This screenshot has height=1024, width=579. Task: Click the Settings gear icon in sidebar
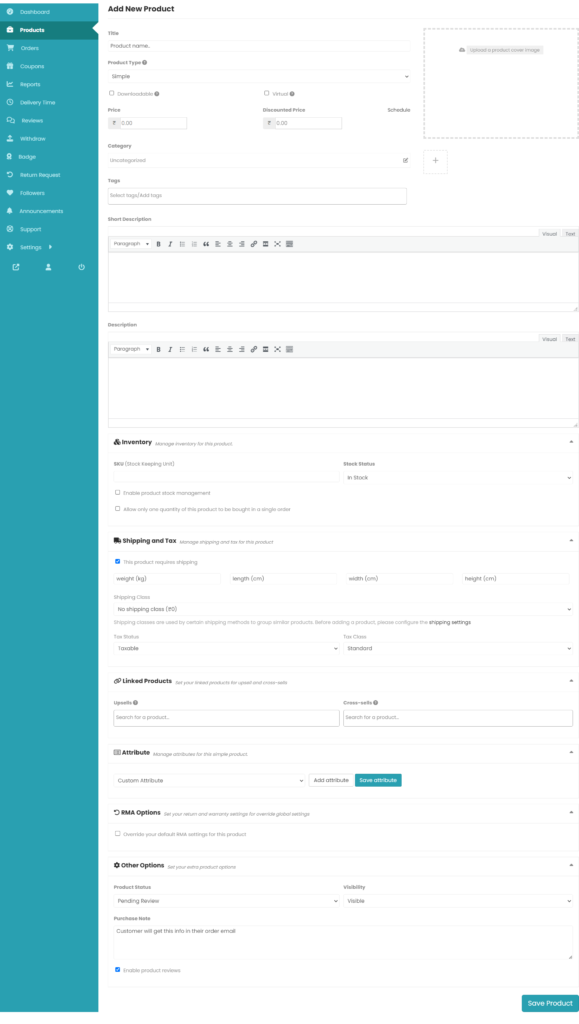[x=10, y=248]
